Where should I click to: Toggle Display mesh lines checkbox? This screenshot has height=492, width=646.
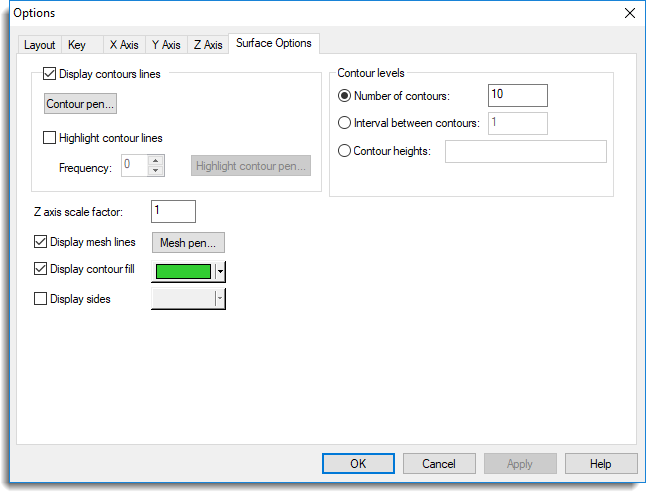41,242
